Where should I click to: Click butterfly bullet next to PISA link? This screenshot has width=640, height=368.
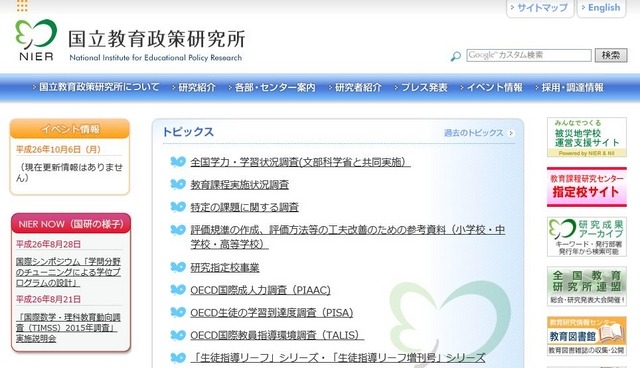click(178, 312)
